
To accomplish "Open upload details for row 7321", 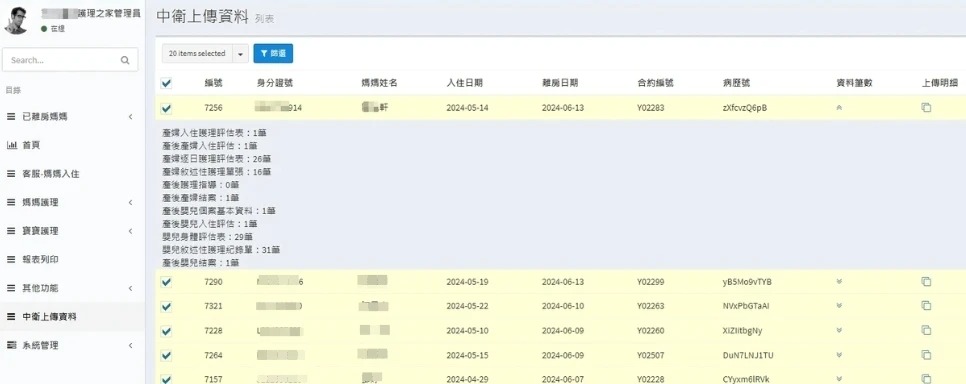I will pos(925,305).
